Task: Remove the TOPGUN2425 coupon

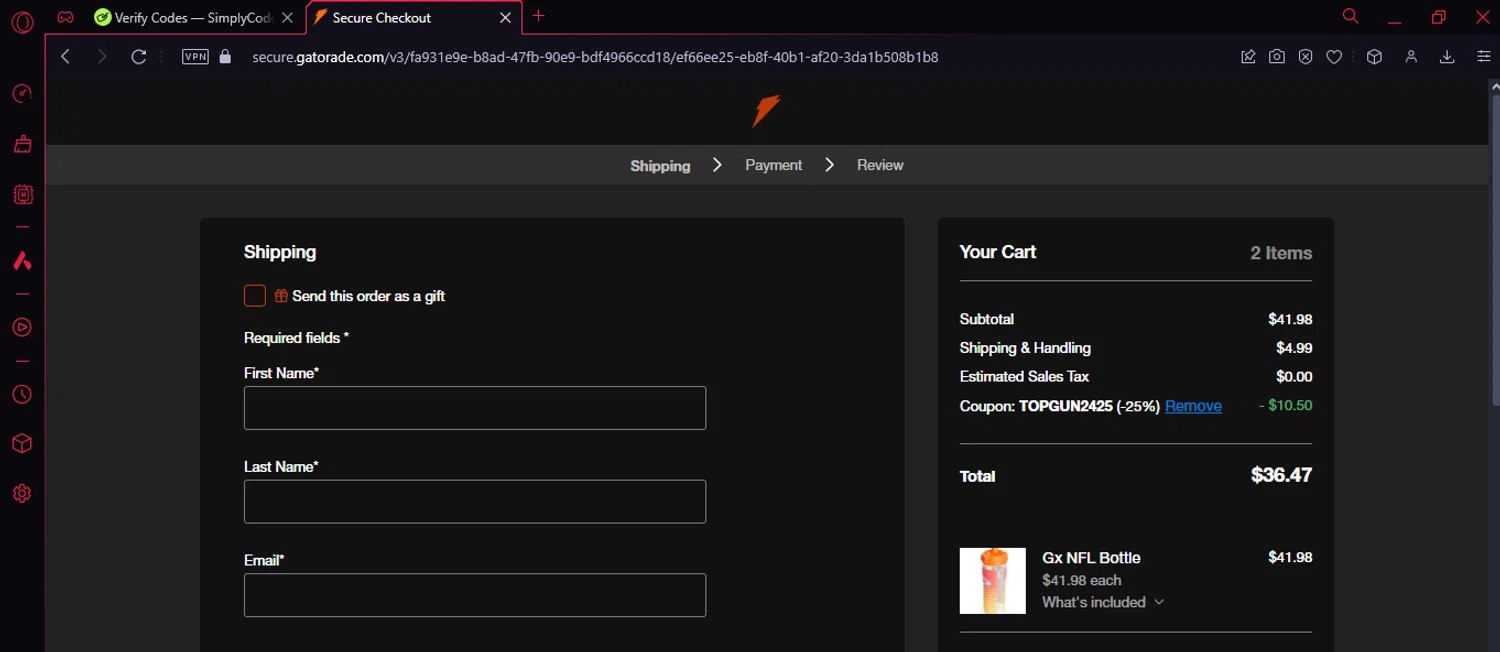Action: [x=1193, y=406]
